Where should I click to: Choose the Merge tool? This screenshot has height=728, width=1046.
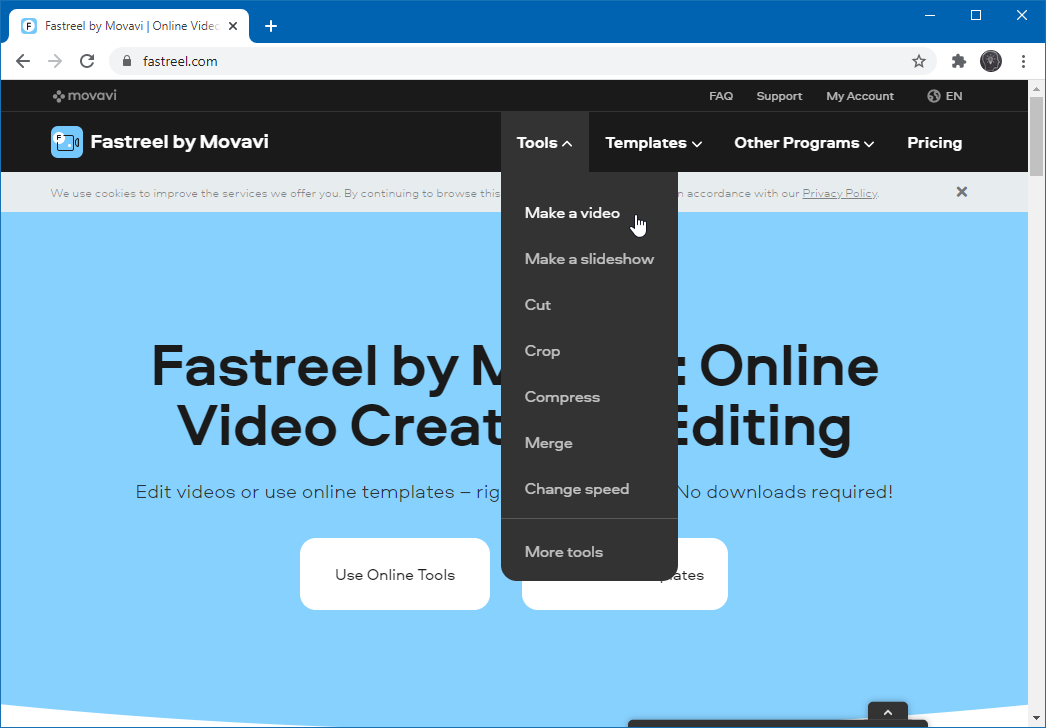tap(548, 443)
